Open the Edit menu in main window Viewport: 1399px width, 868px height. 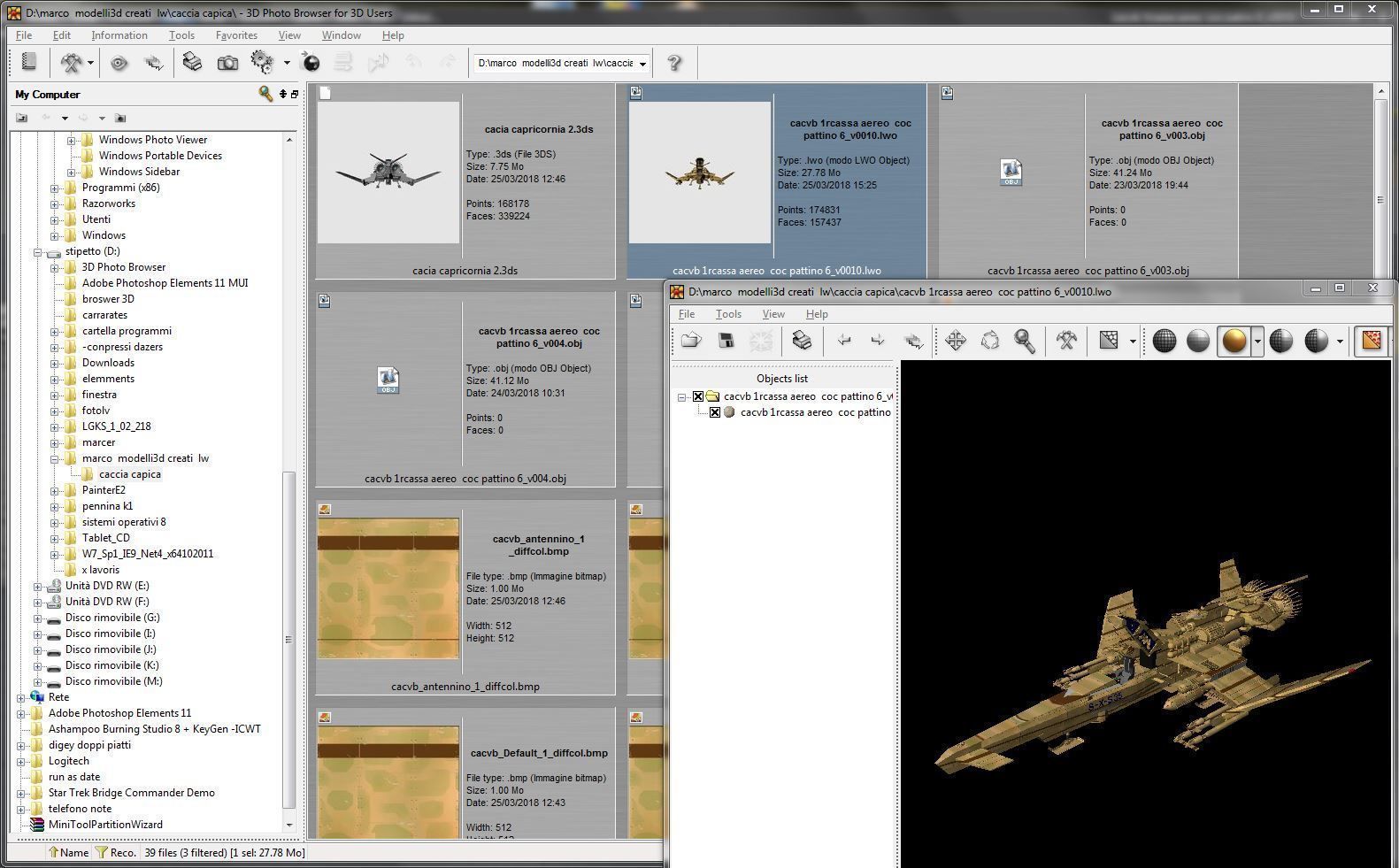(x=61, y=35)
